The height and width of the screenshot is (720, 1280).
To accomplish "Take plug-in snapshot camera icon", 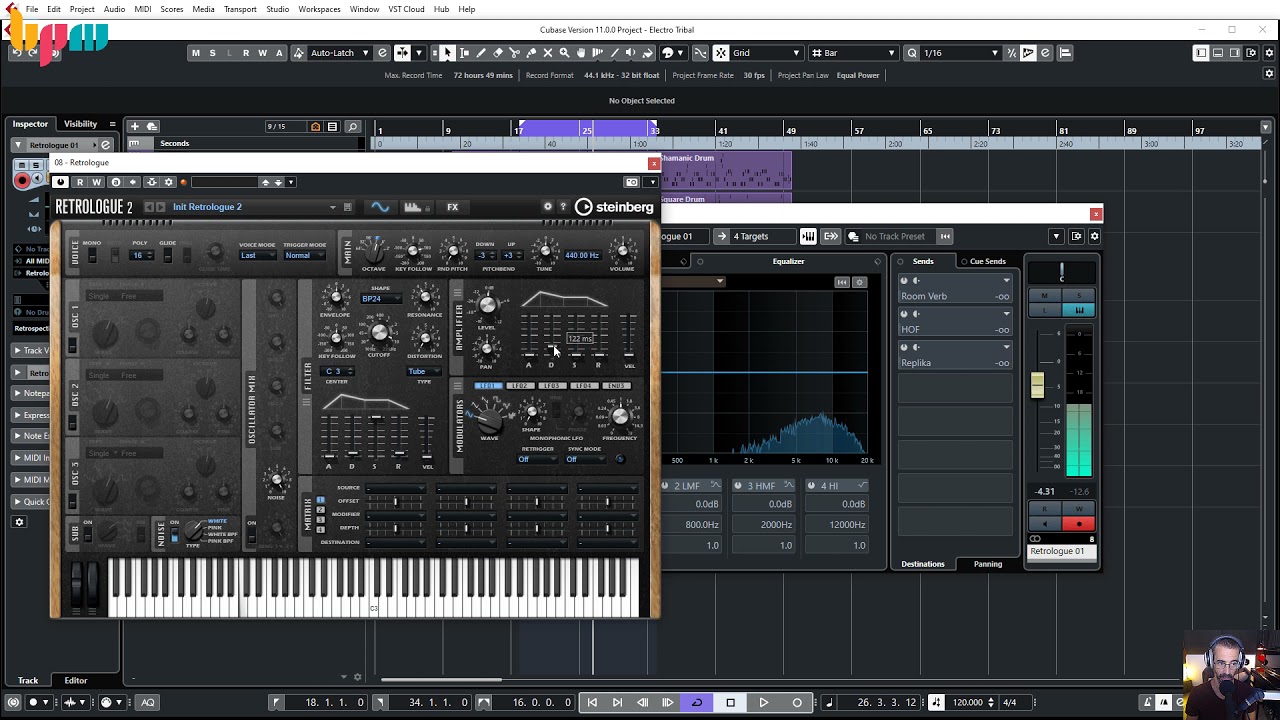I will click(x=631, y=182).
